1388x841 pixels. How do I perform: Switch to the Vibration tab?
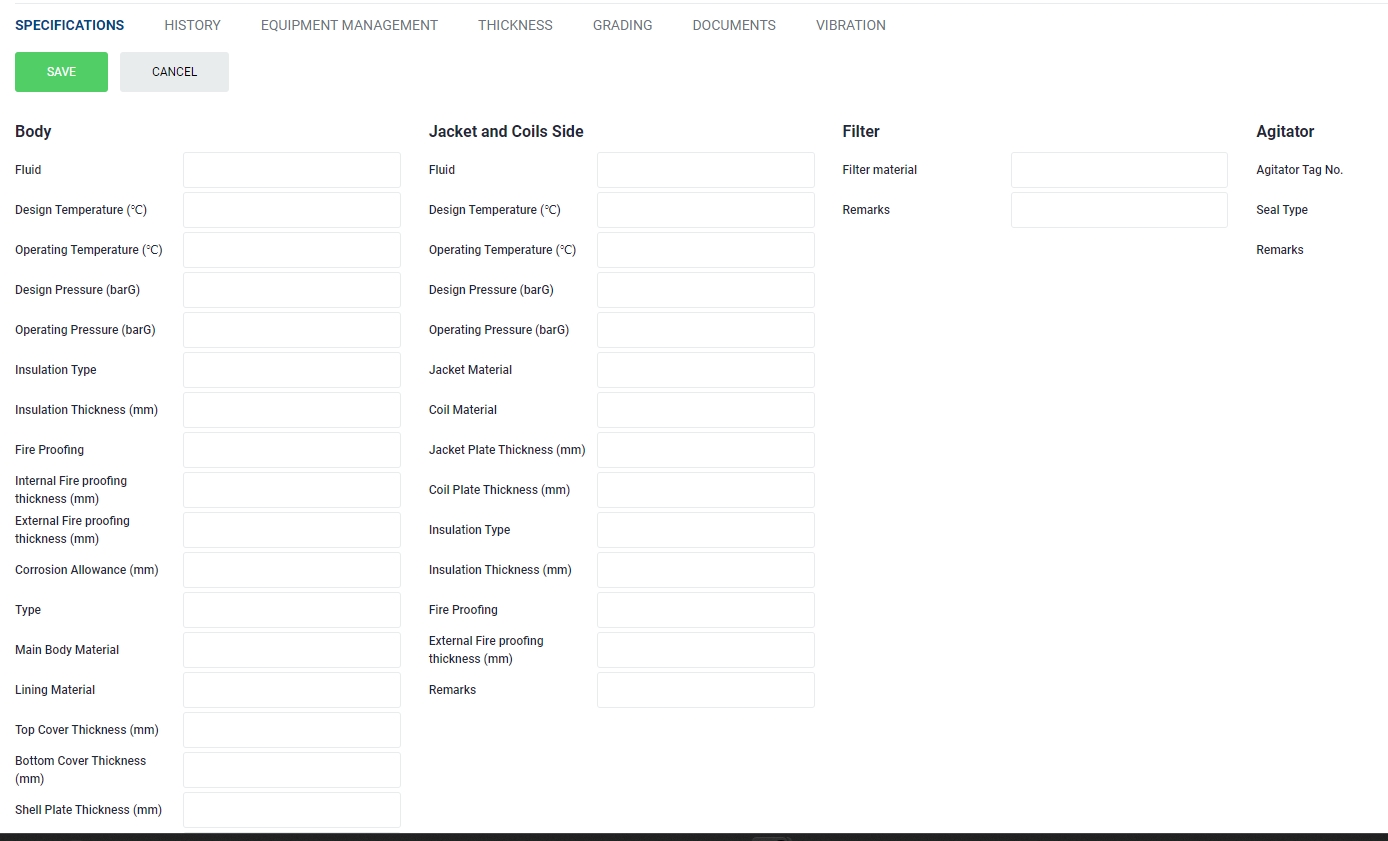pos(850,25)
